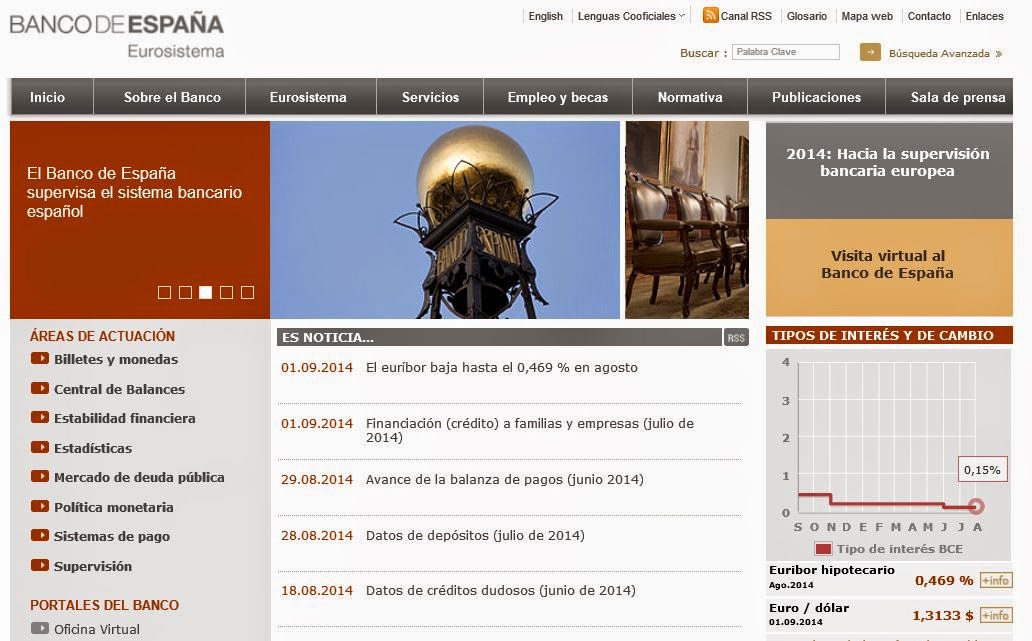
Task: Switch site language to English
Action: pos(546,16)
